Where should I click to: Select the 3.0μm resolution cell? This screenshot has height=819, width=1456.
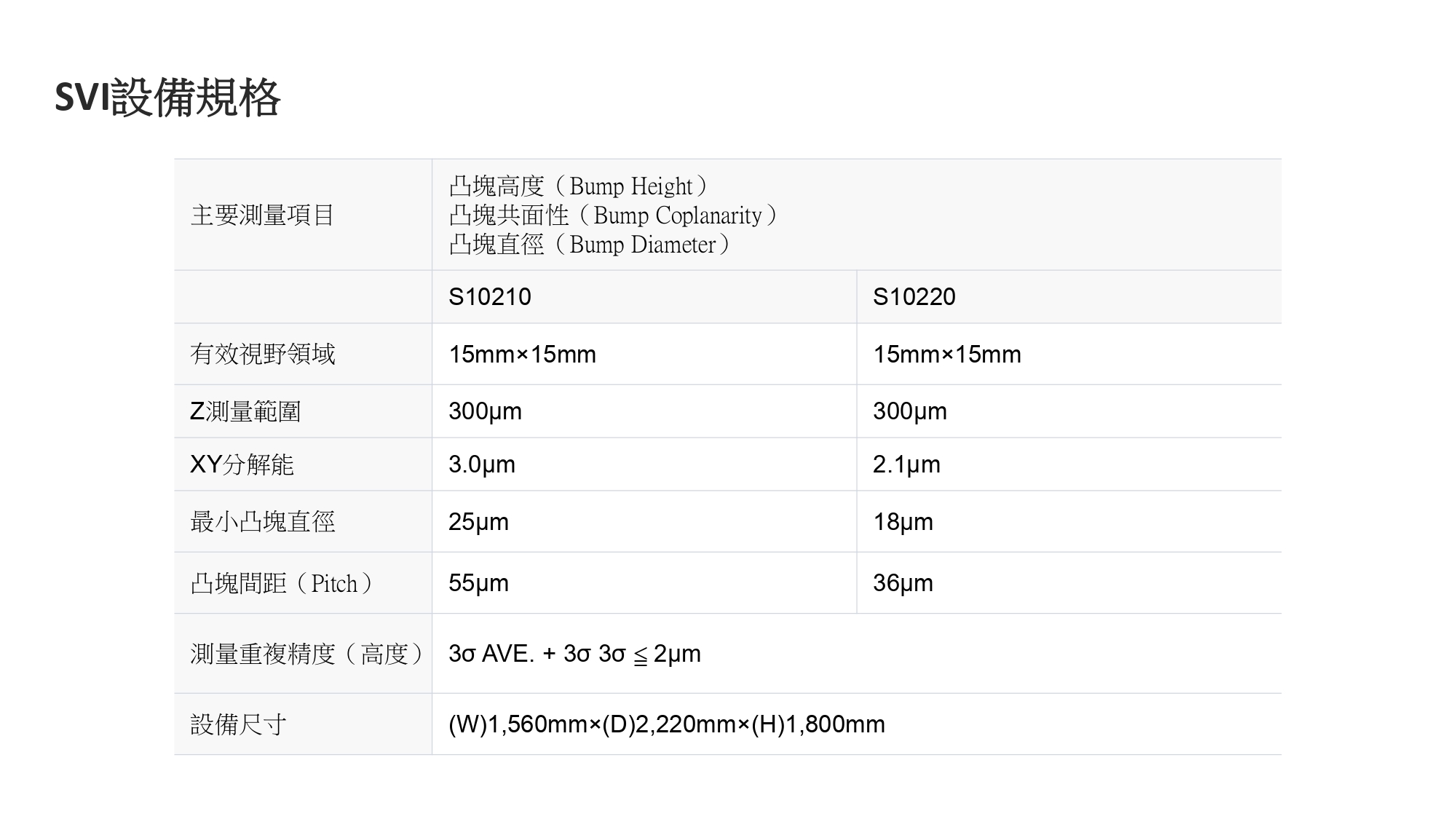point(481,464)
